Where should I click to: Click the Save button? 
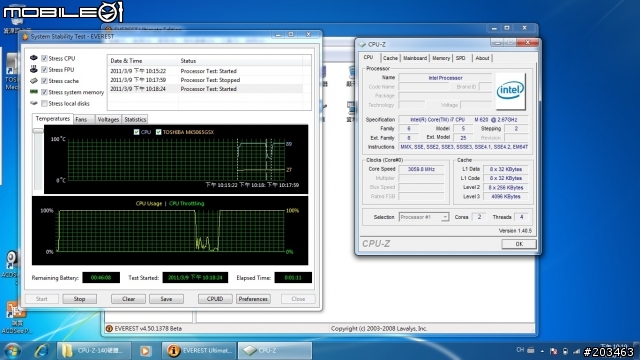[x=166, y=299]
